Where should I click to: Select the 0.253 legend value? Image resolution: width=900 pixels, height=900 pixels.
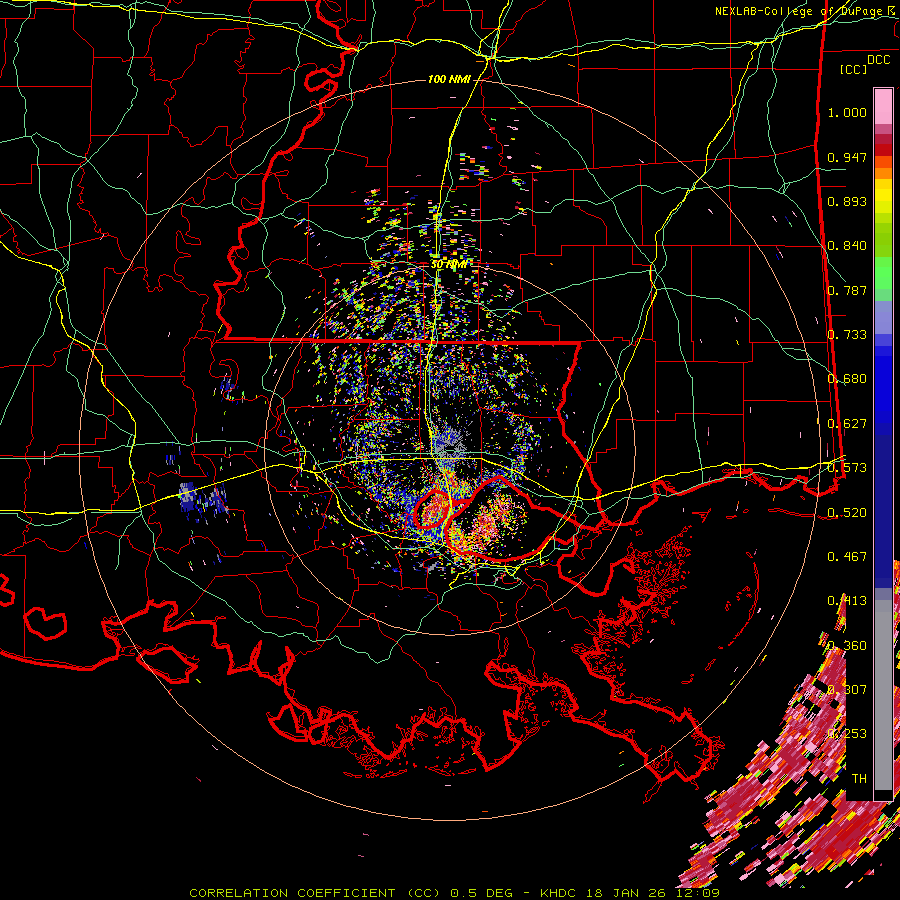tap(847, 734)
